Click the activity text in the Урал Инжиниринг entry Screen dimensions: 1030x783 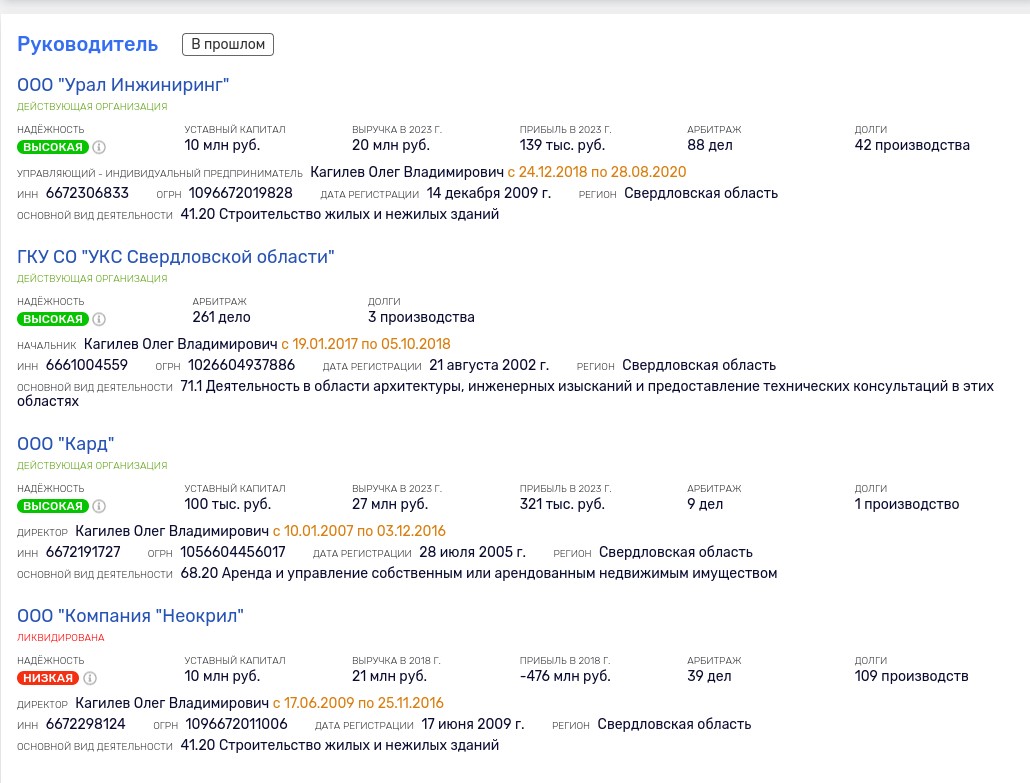(x=340, y=214)
